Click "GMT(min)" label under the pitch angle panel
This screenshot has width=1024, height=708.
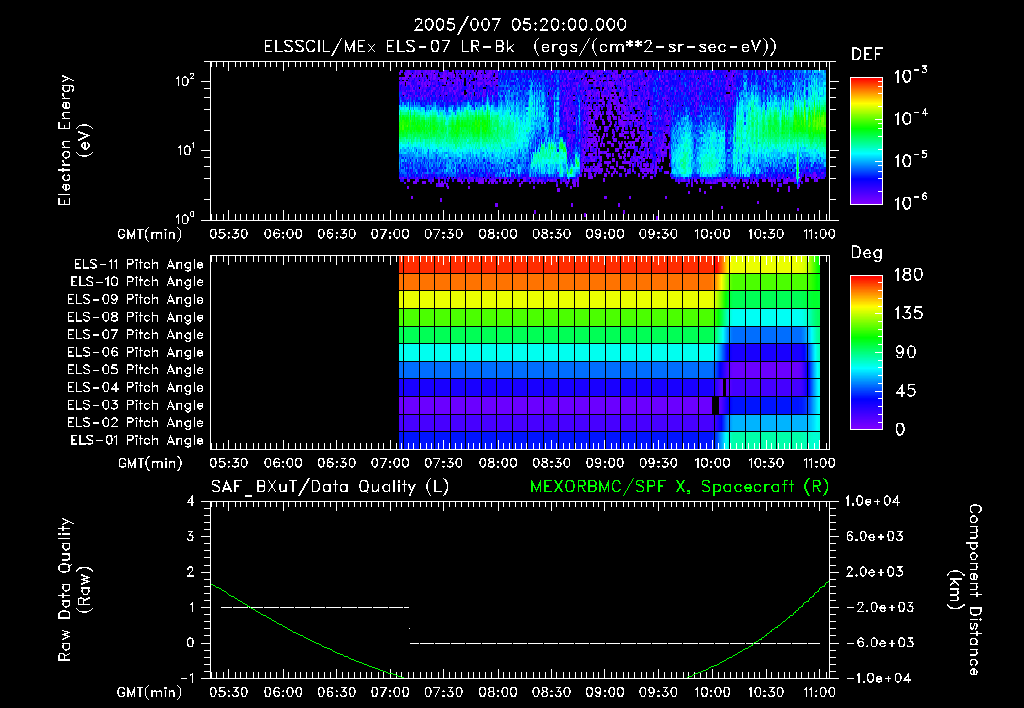click(150, 464)
